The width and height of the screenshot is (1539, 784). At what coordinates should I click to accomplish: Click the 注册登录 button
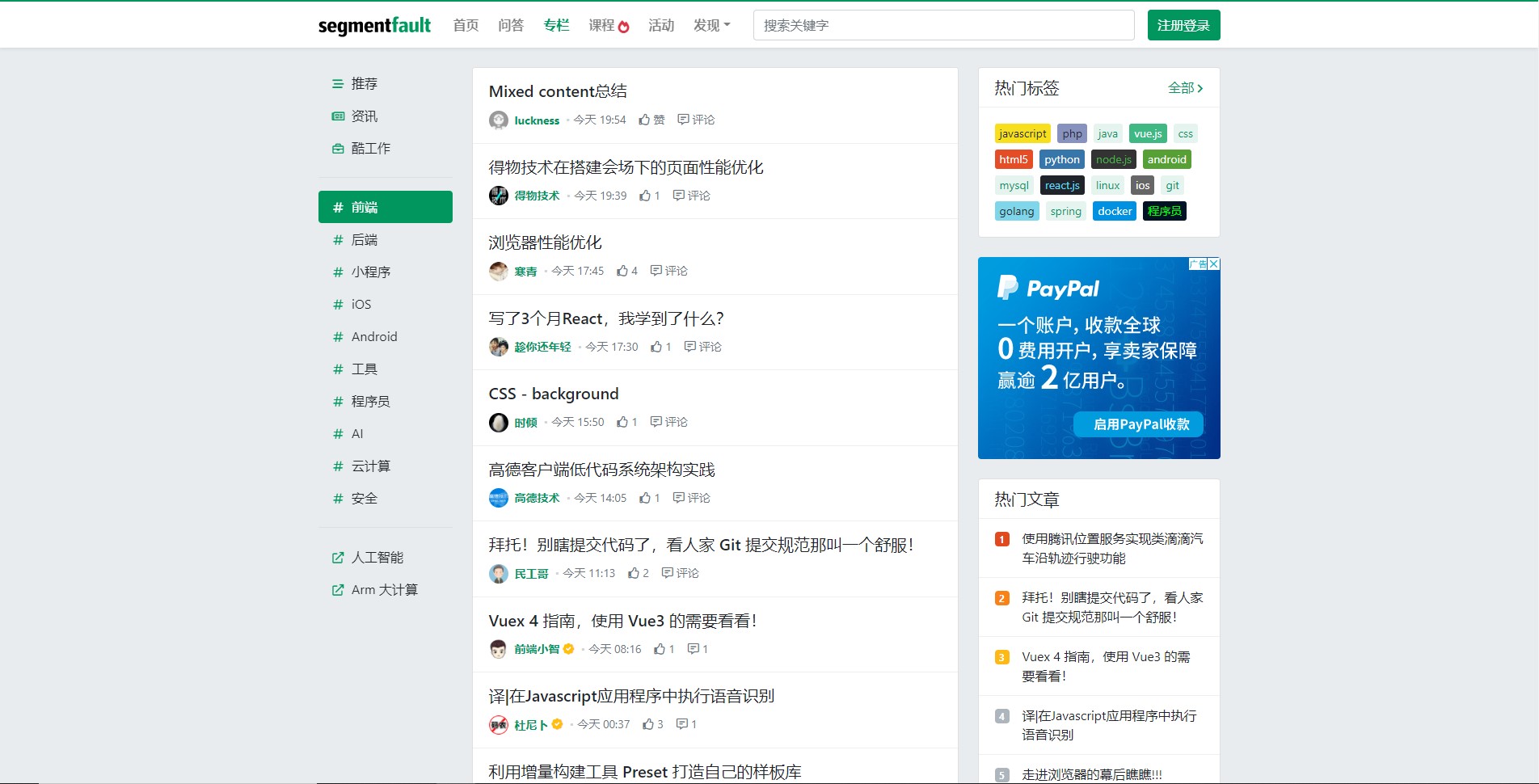click(1183, 25)
